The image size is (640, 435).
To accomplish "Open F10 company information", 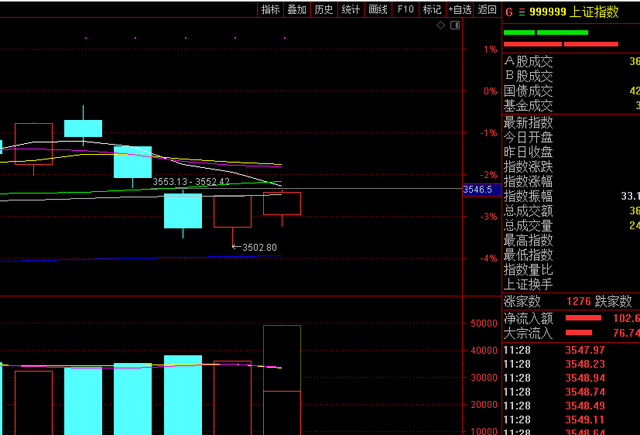I will (405, 10).
